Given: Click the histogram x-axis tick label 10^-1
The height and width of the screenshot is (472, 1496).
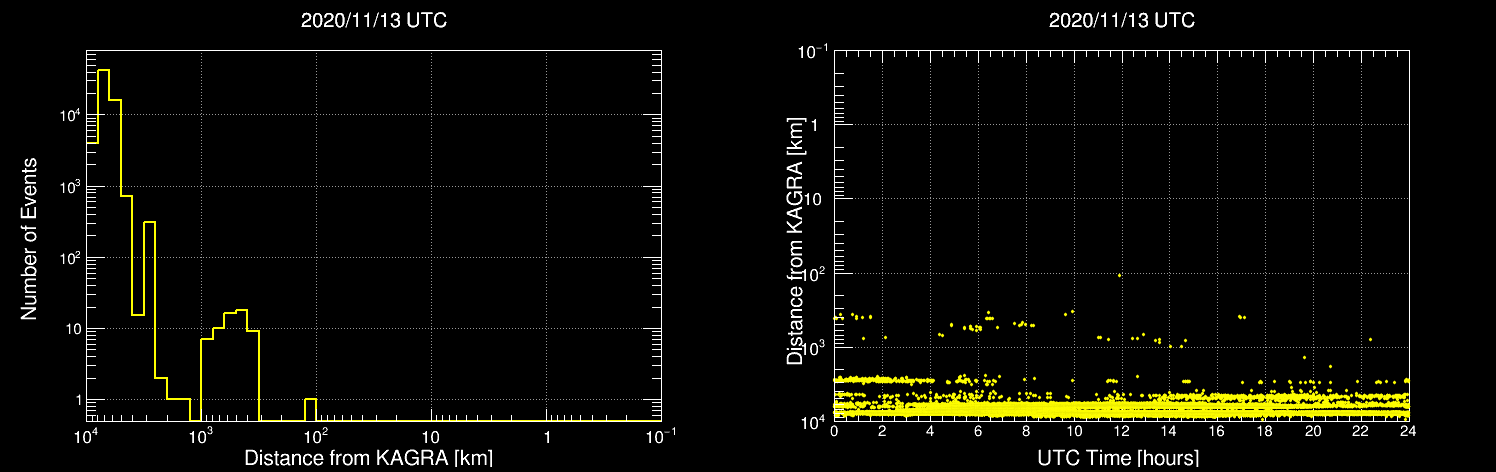Looking at the screenshot, I should [x=661, y=436].
